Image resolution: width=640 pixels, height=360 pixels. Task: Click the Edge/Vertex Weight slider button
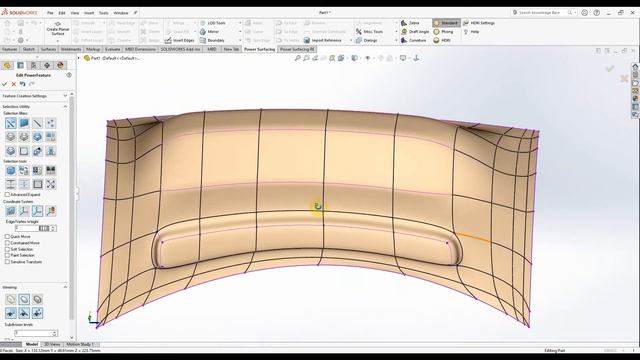pyautogui.click(x=44, y=228)
